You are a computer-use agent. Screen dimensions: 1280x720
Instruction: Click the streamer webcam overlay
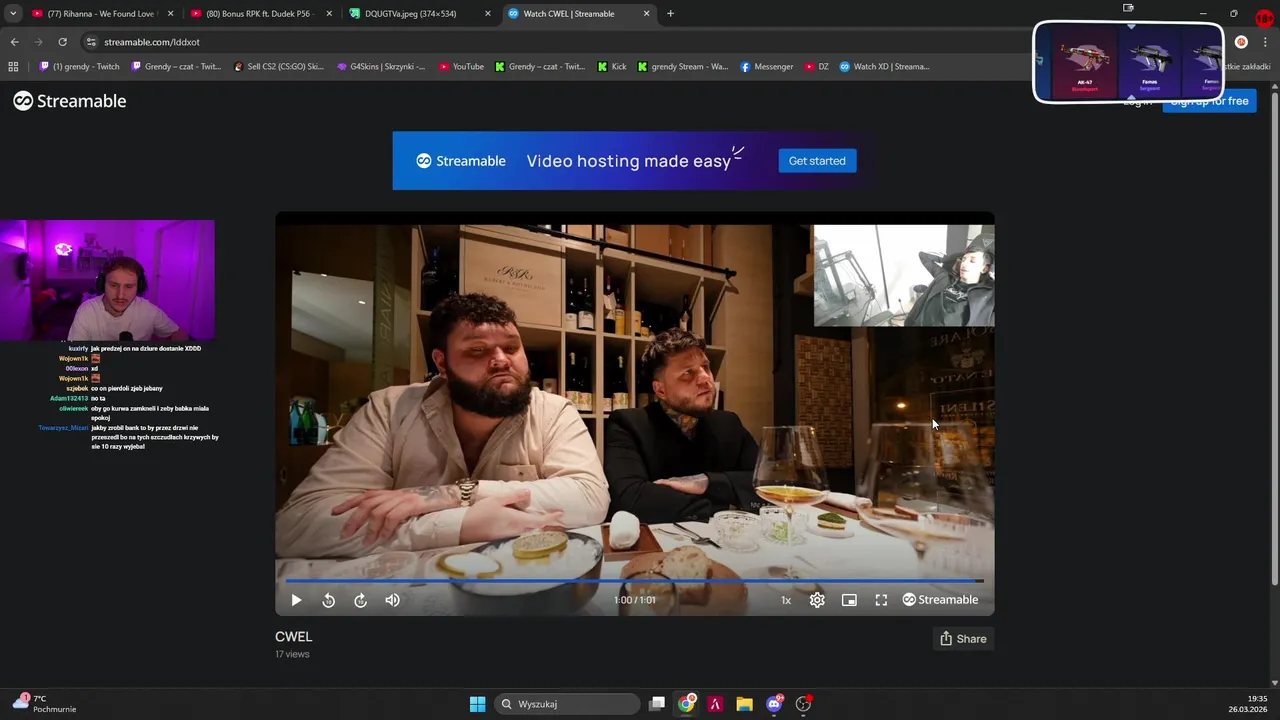coord(107,280)
